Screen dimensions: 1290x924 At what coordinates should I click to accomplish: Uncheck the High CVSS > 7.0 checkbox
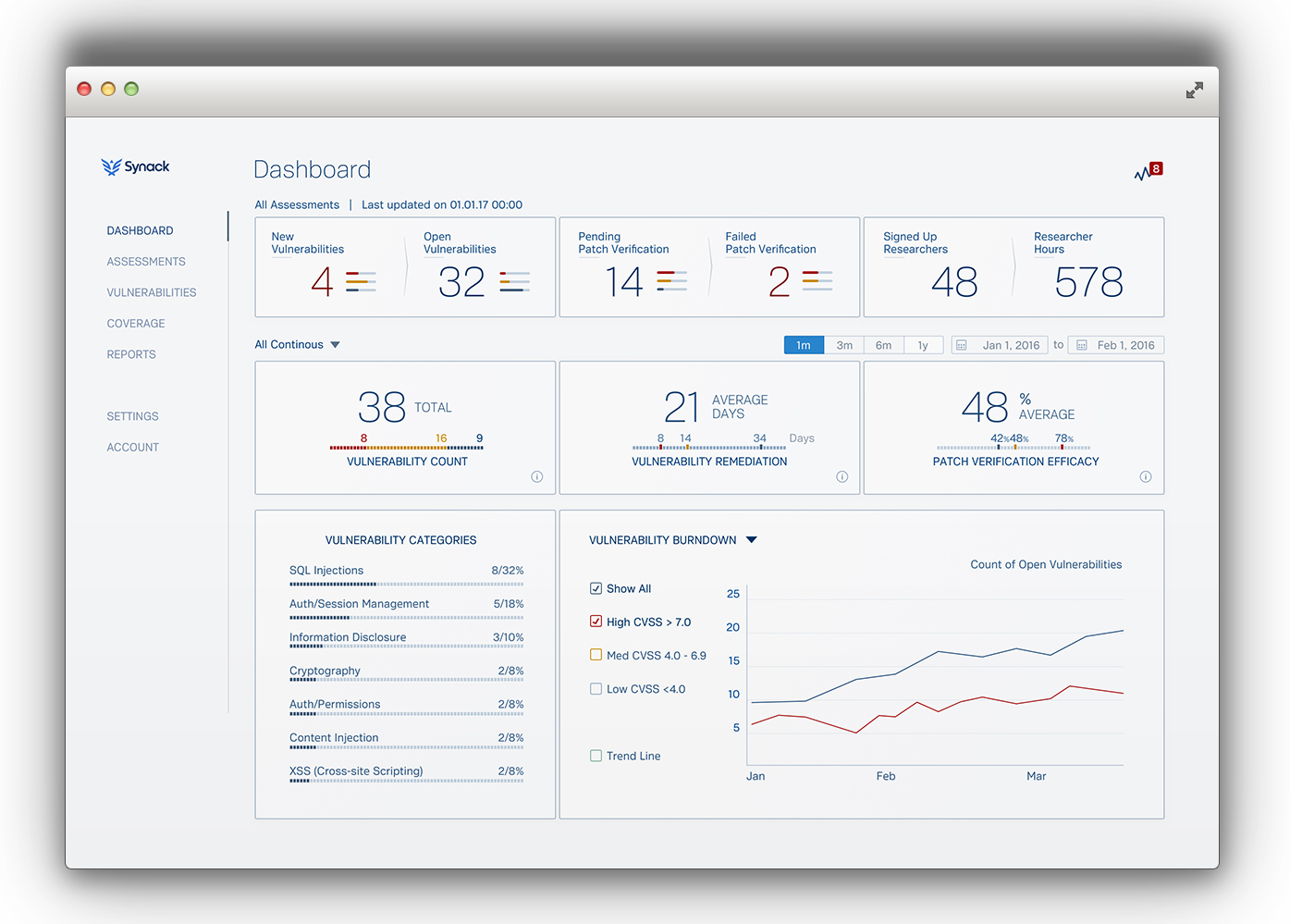596,622
